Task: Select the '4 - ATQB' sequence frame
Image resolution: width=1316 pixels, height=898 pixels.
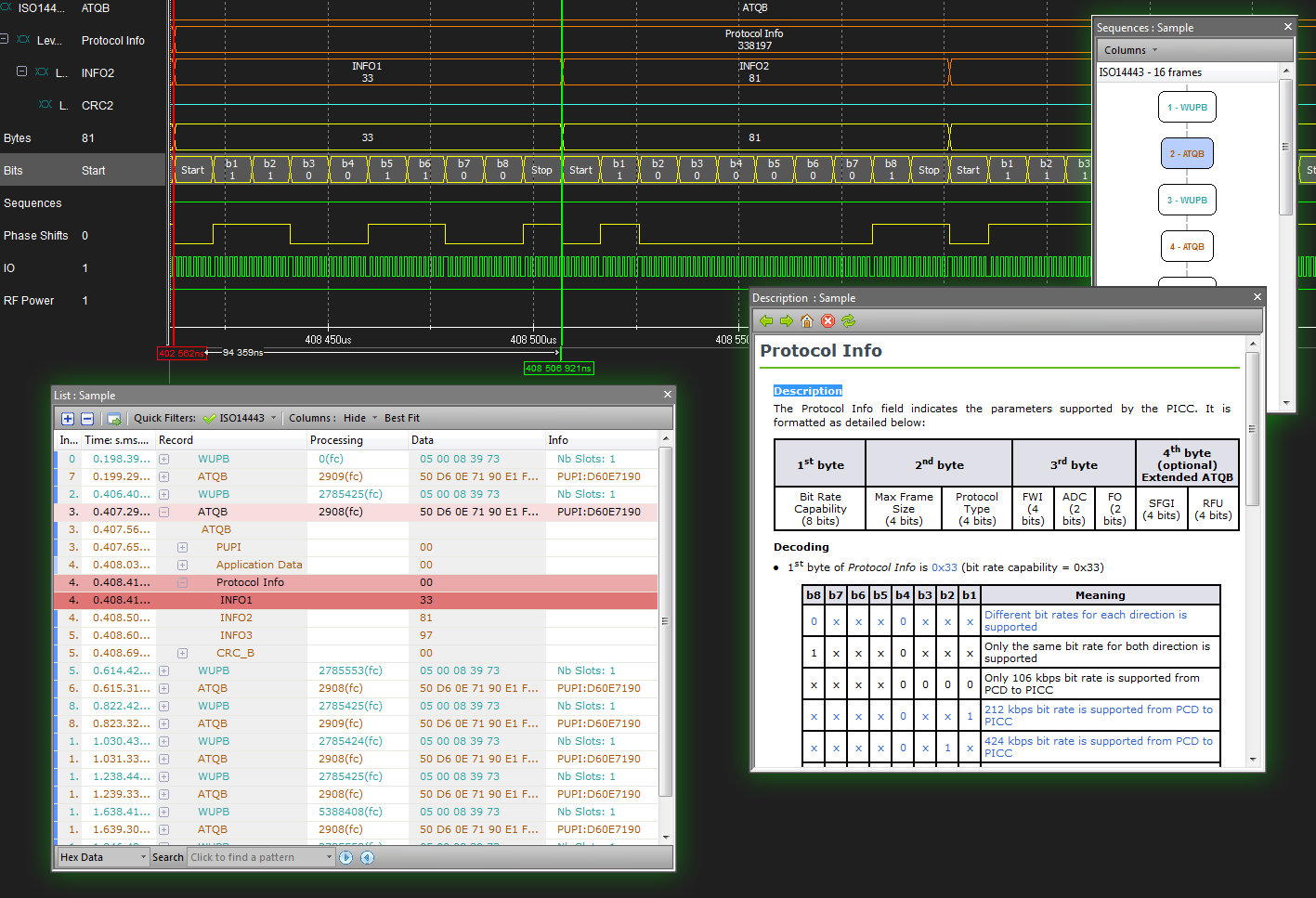Action: [1187, 247]
